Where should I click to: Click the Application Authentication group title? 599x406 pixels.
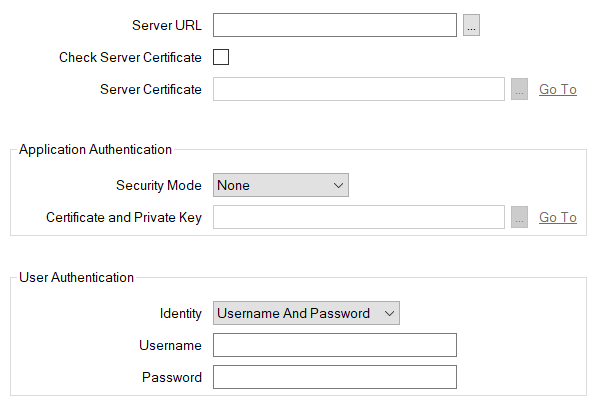click(96, 149)
